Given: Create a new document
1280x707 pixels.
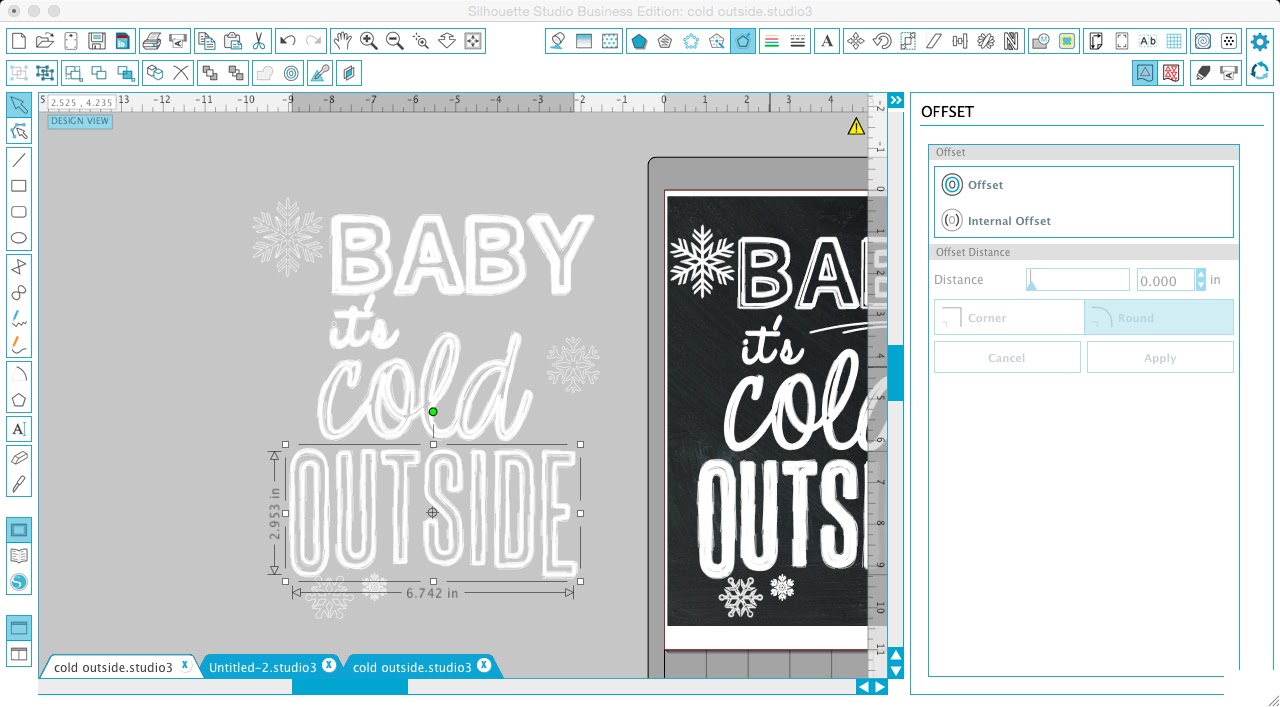Looking at the screenshot, I should [18, 41].
